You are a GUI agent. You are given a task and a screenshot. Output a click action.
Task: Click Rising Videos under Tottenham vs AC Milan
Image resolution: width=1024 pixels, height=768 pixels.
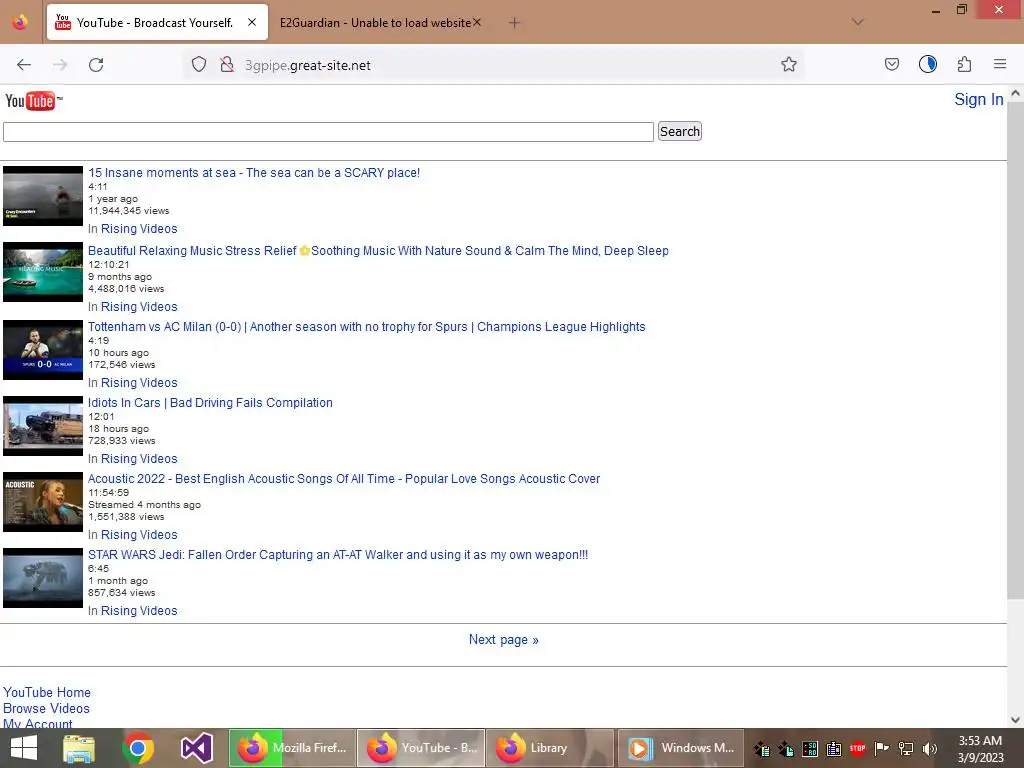point(139,383)
